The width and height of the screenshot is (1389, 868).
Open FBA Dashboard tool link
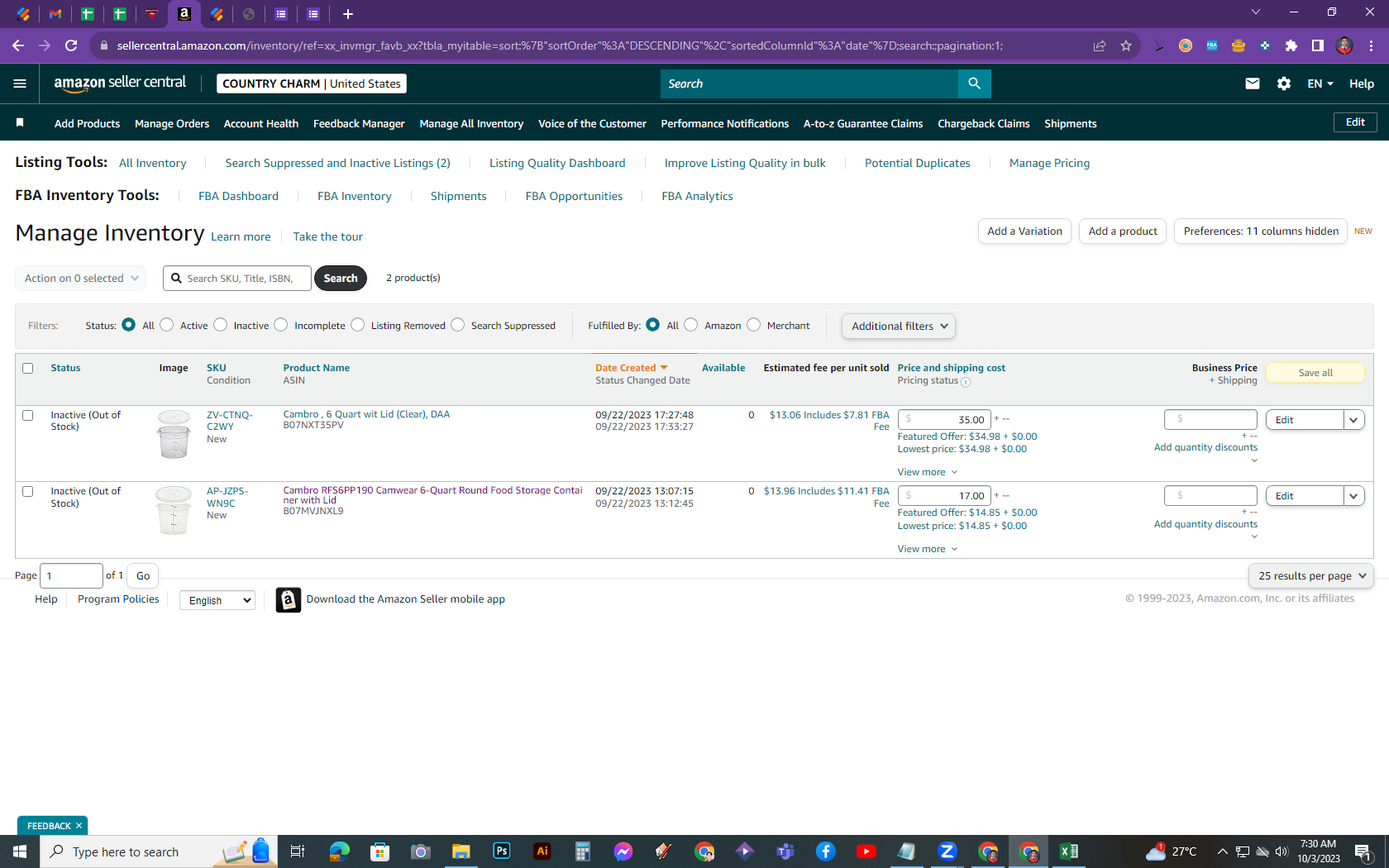(x=238, y=196)
